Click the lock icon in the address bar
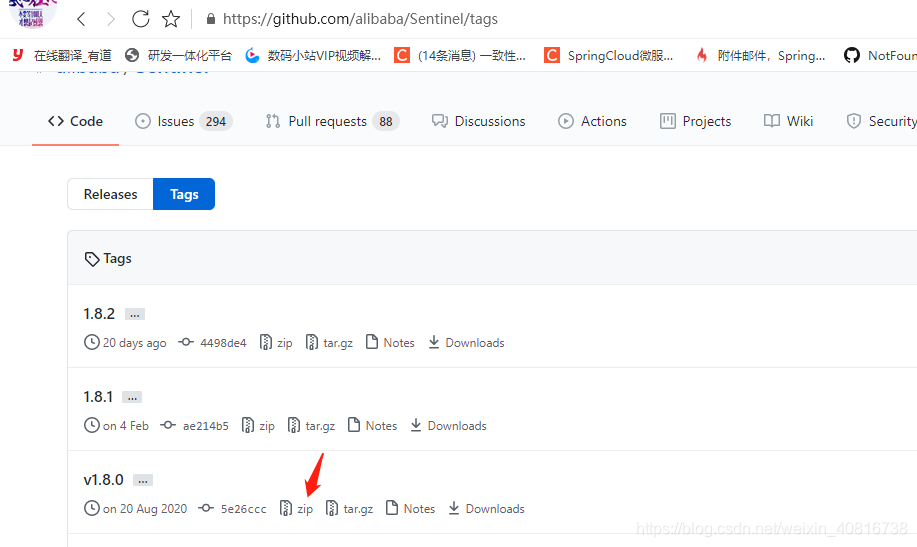Screen dimensions: 917x547 [211, 19]
